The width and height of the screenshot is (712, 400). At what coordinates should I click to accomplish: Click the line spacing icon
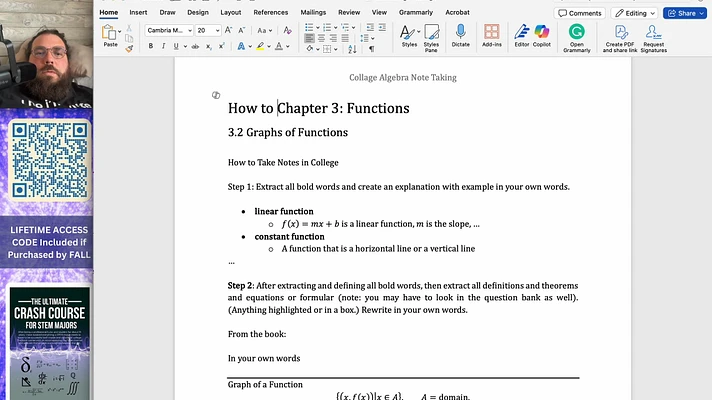(x=364, y=38)
